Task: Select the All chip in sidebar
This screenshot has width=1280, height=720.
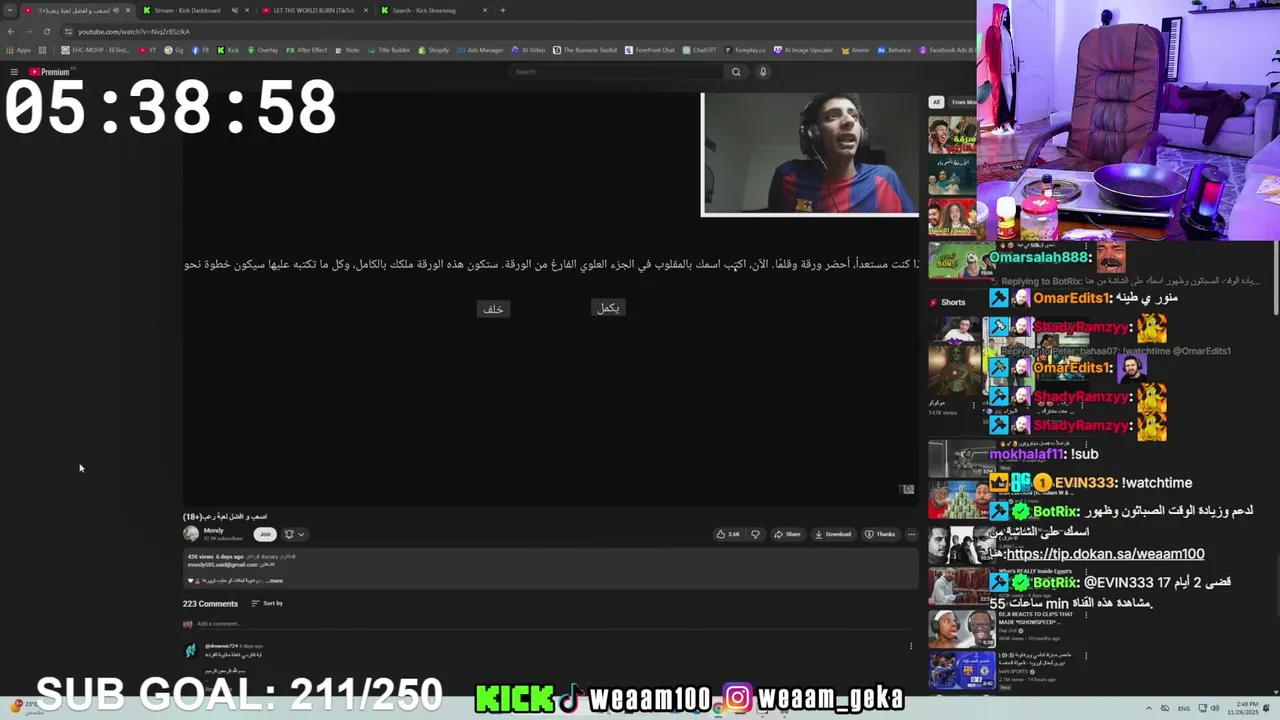Action: pos(936,102)
